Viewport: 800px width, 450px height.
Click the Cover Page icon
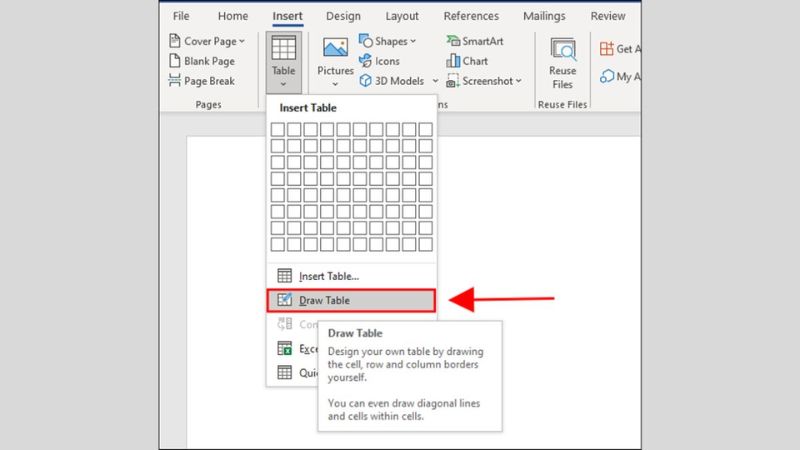(174, 41)
